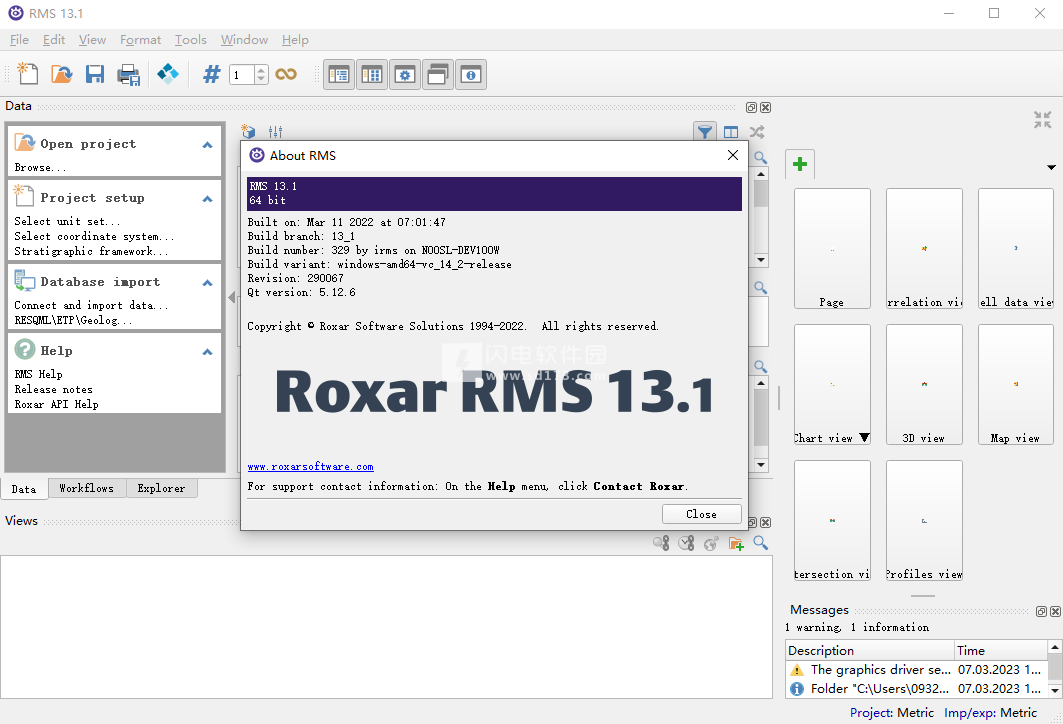Click the table columns toolbar button
The height and width of the screenshot is (724, 1063).
click(372, 75)
